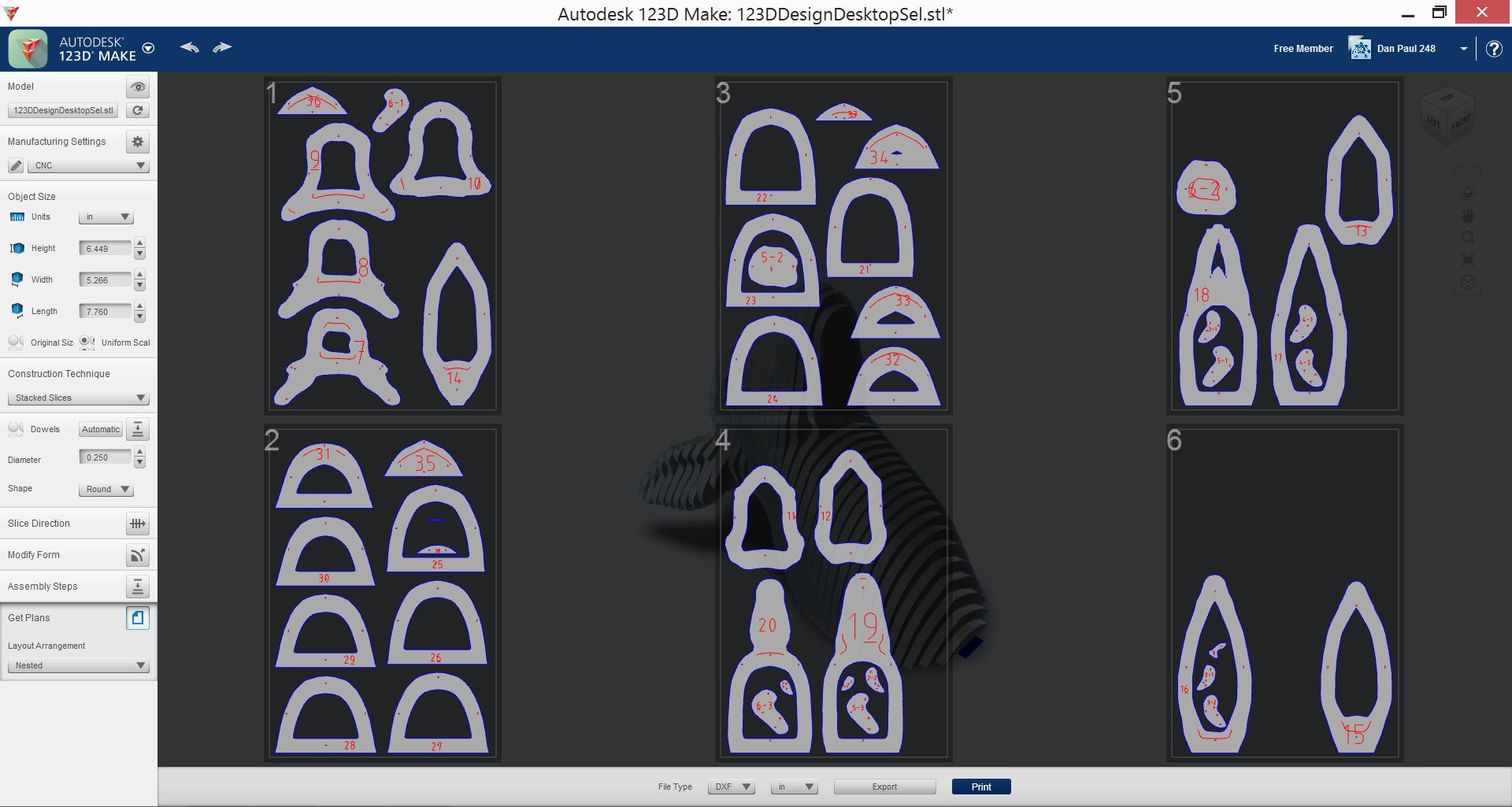The height and width of the screenshot is (807, 1512).
Task: Click the Height dimension icon
Action: [17, 249]
